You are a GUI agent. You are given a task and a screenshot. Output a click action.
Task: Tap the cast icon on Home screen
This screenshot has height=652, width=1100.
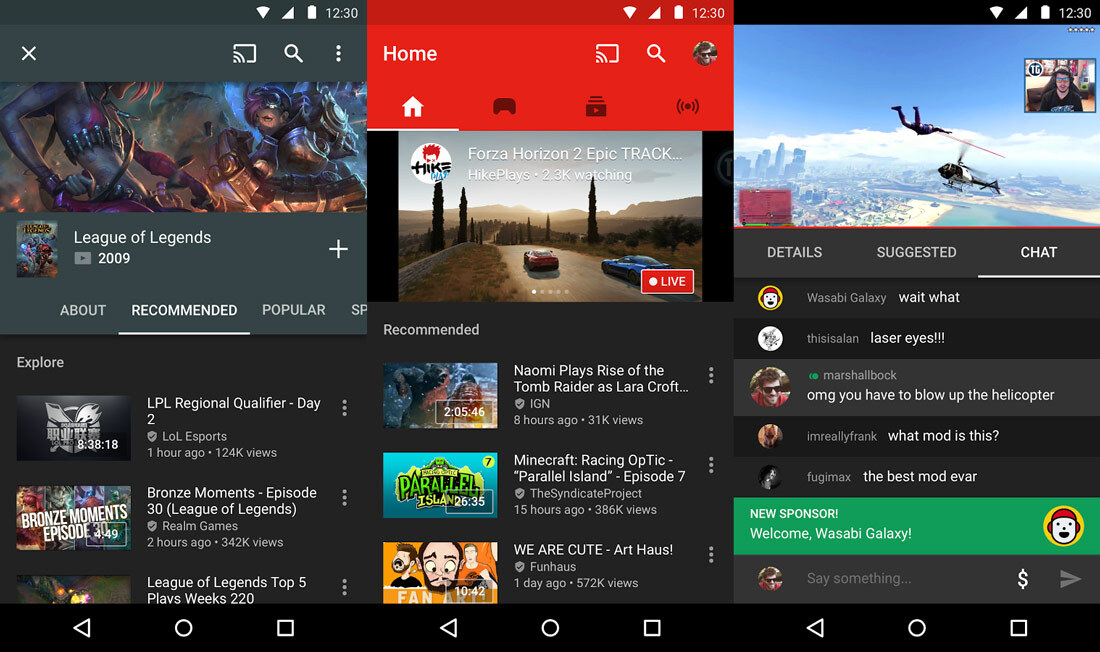click(x=607, y=53)
